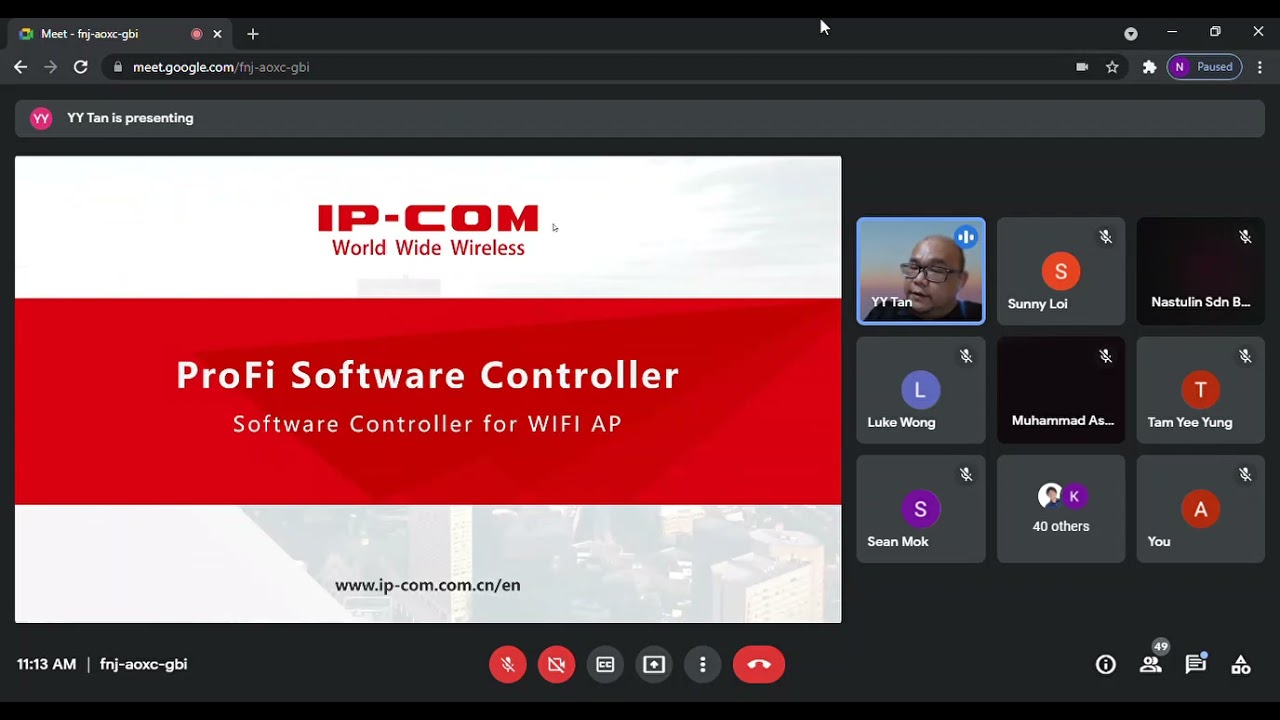1280x720 pixels.
Task: Click muted mic icon on Sean Mok tile
Action: [965, 475]
